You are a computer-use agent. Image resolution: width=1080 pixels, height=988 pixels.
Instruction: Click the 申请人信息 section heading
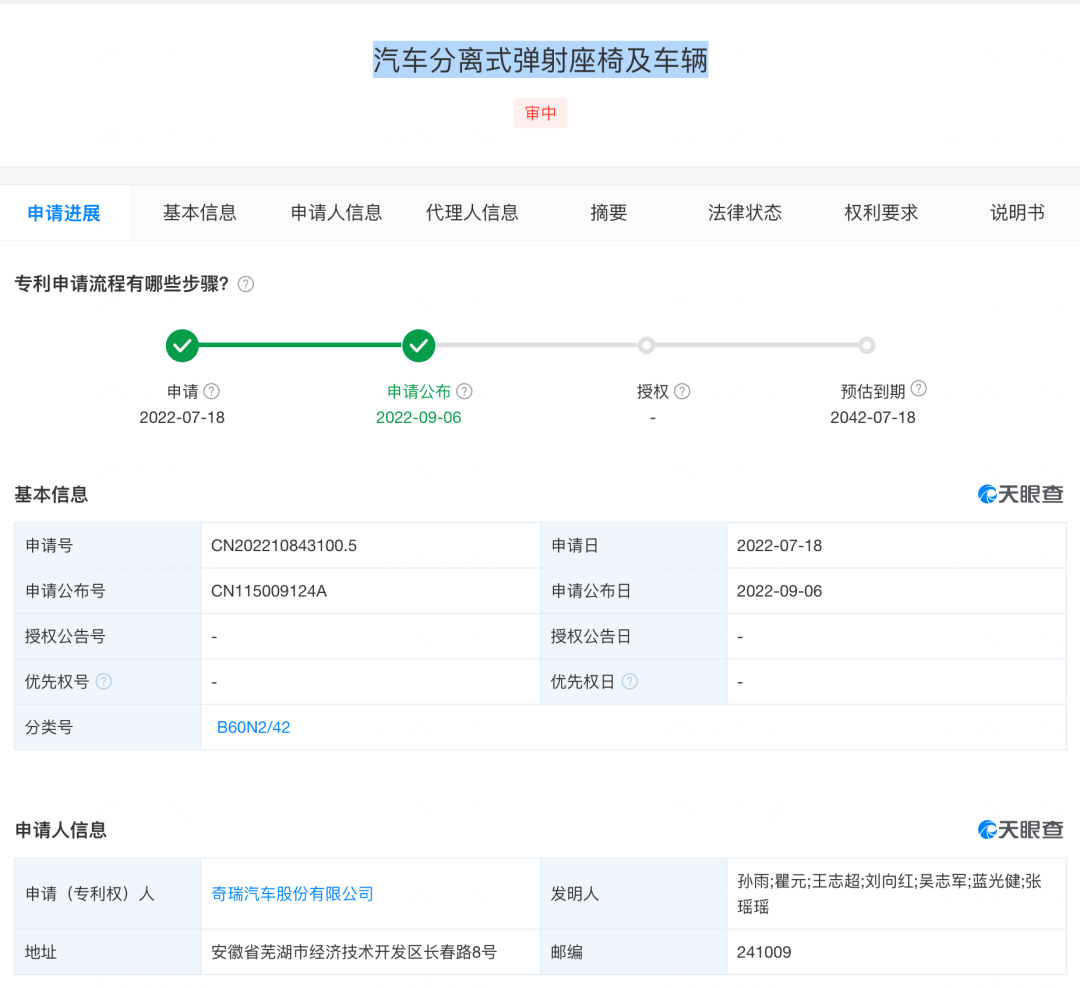61,830
